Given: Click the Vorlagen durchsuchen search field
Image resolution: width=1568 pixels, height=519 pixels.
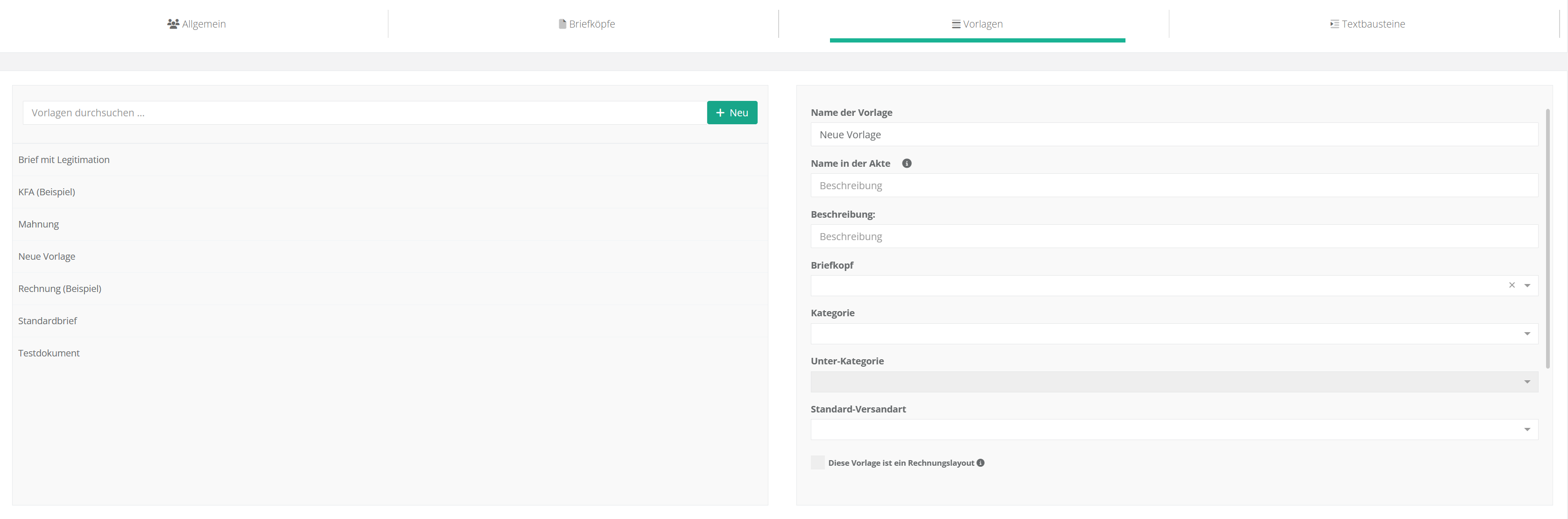Looking at the screenshot, I should tap(364, 113).
